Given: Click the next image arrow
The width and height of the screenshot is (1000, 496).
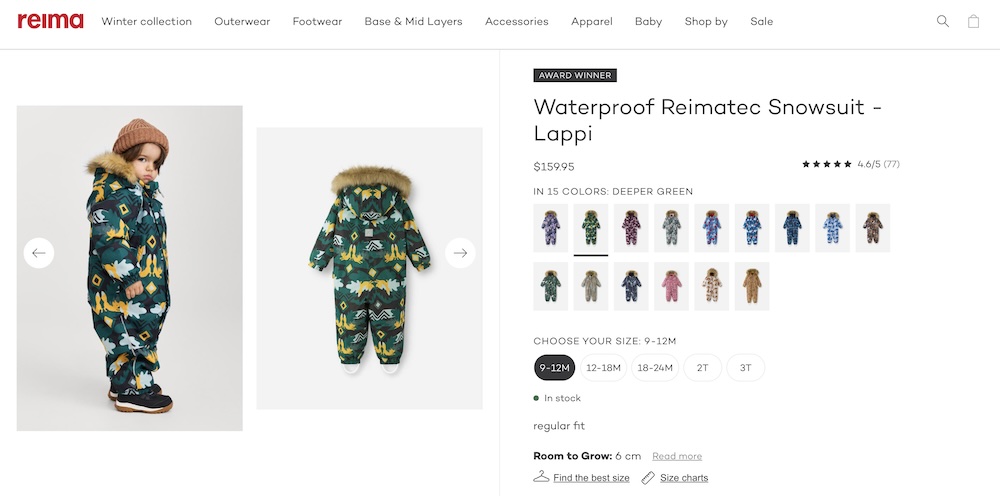Looking at the screenshot, I should 460,253.
